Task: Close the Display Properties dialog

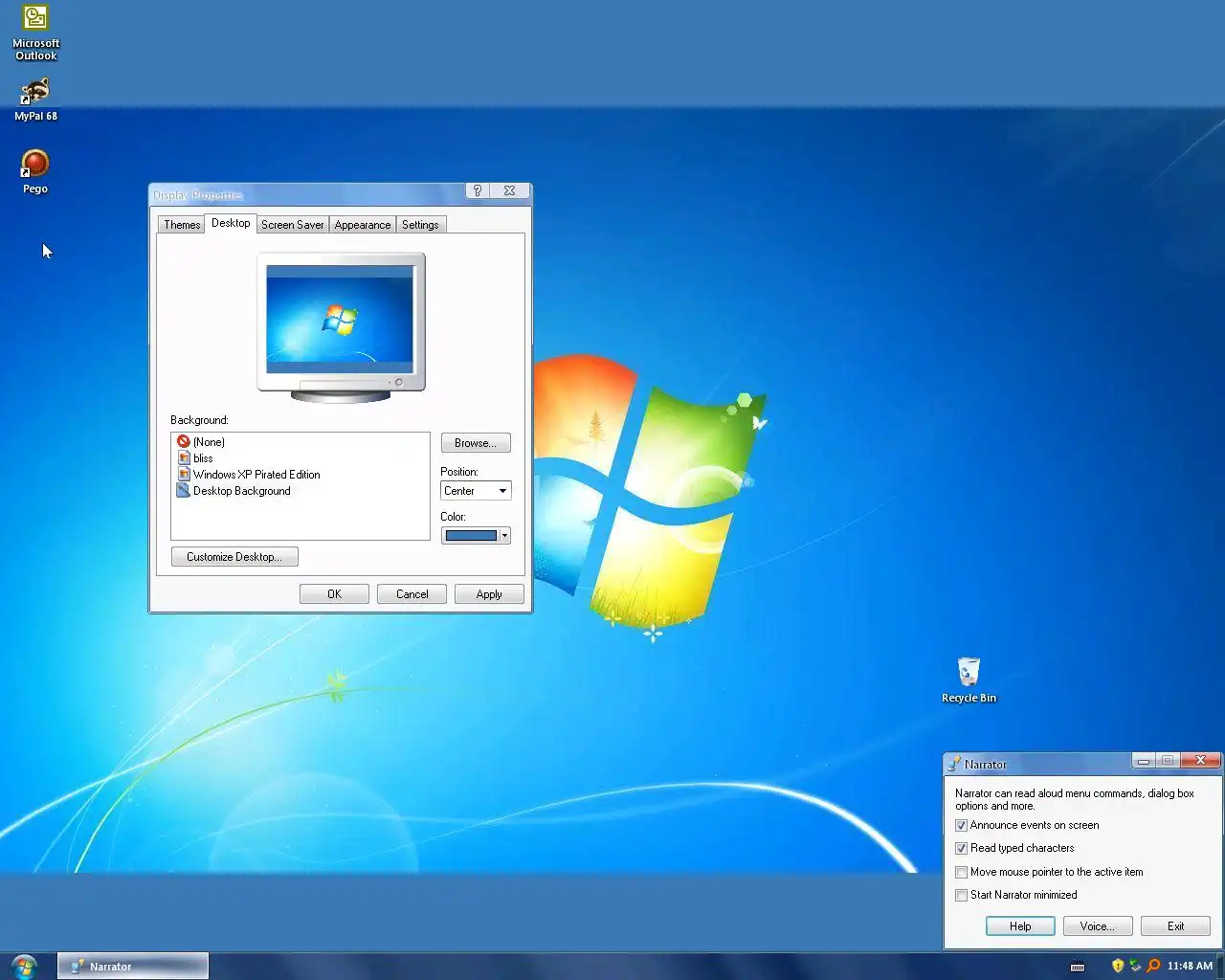Action: (510, 190)
